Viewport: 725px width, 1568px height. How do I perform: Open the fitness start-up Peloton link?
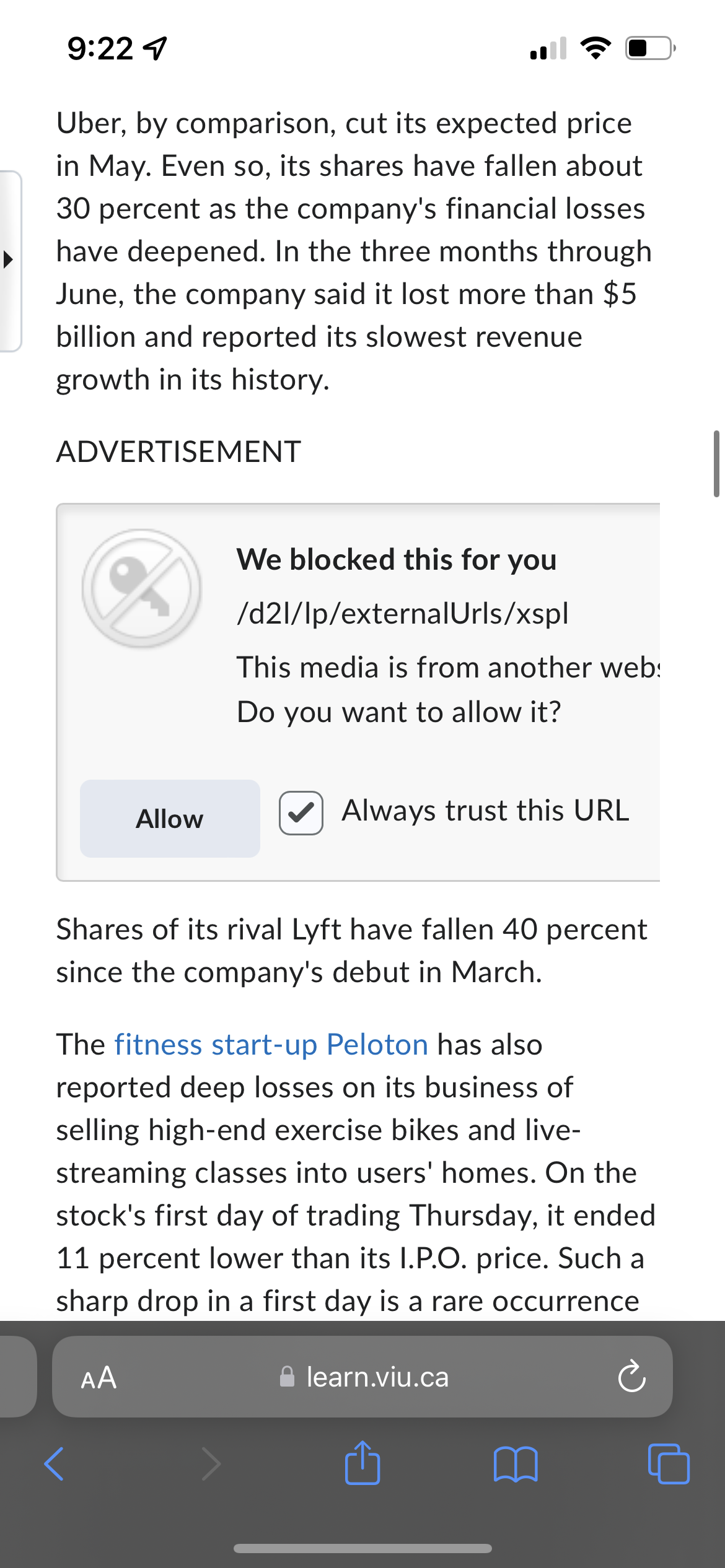[269, 1044]
